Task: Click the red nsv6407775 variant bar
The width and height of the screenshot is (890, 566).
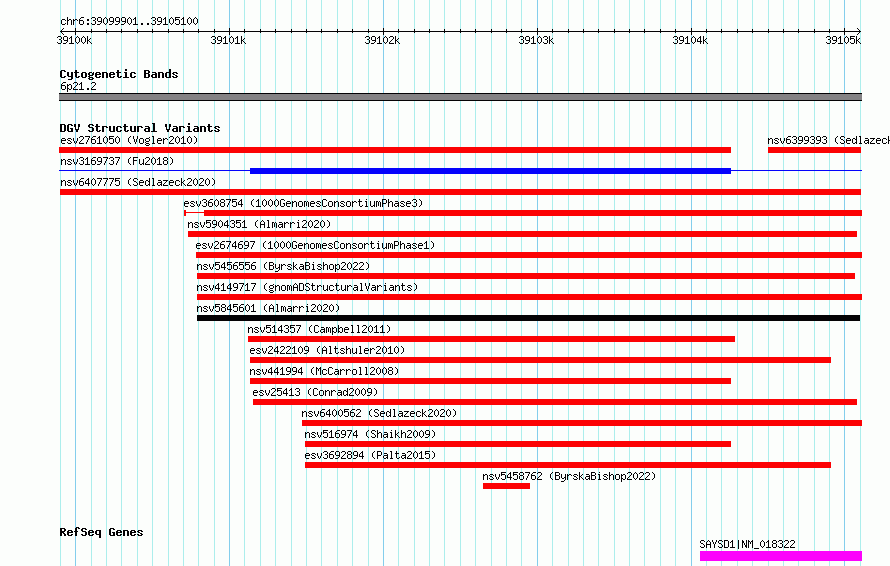Action: pos(460,192)
